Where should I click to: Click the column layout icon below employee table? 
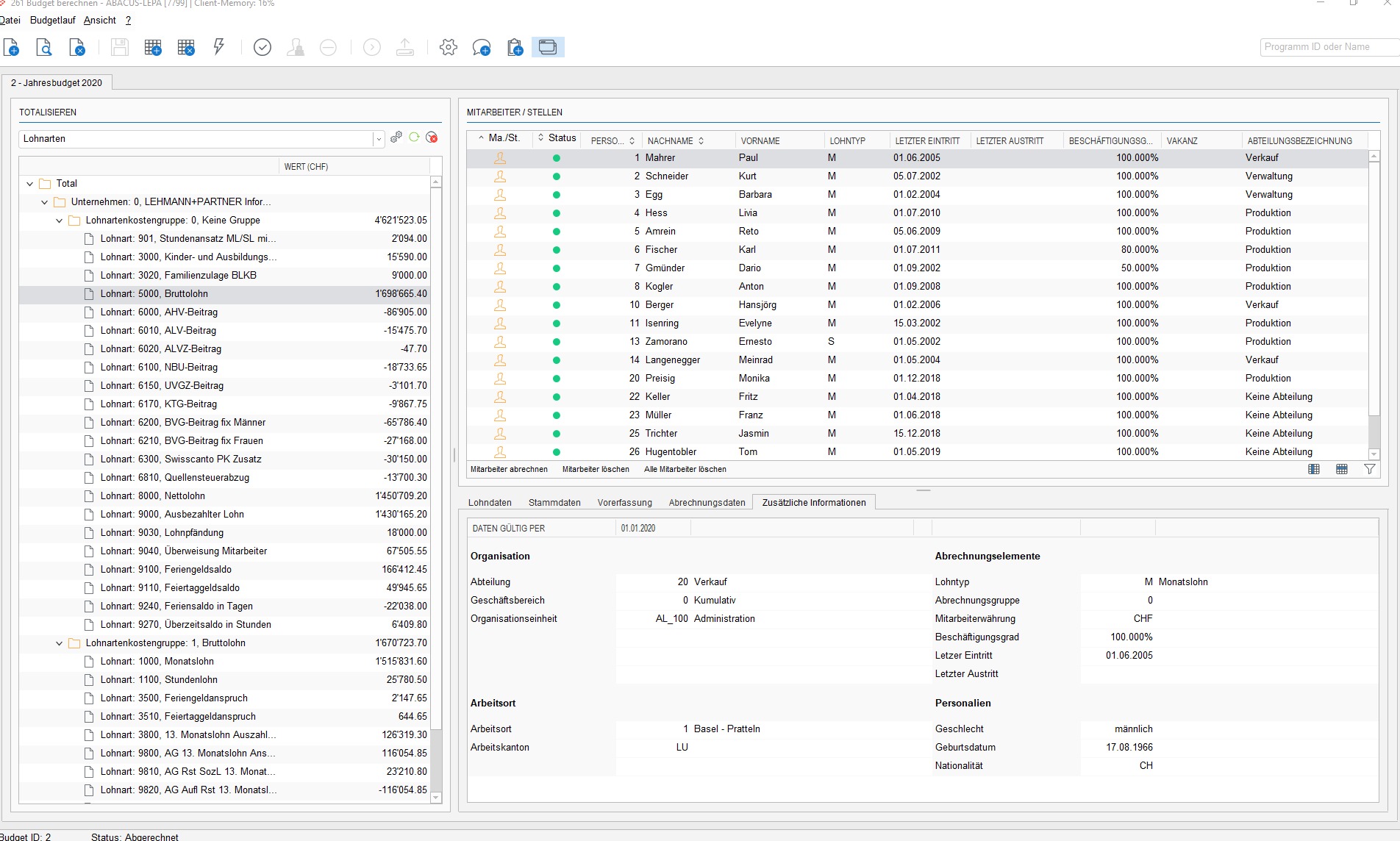tap(1314, 469)
